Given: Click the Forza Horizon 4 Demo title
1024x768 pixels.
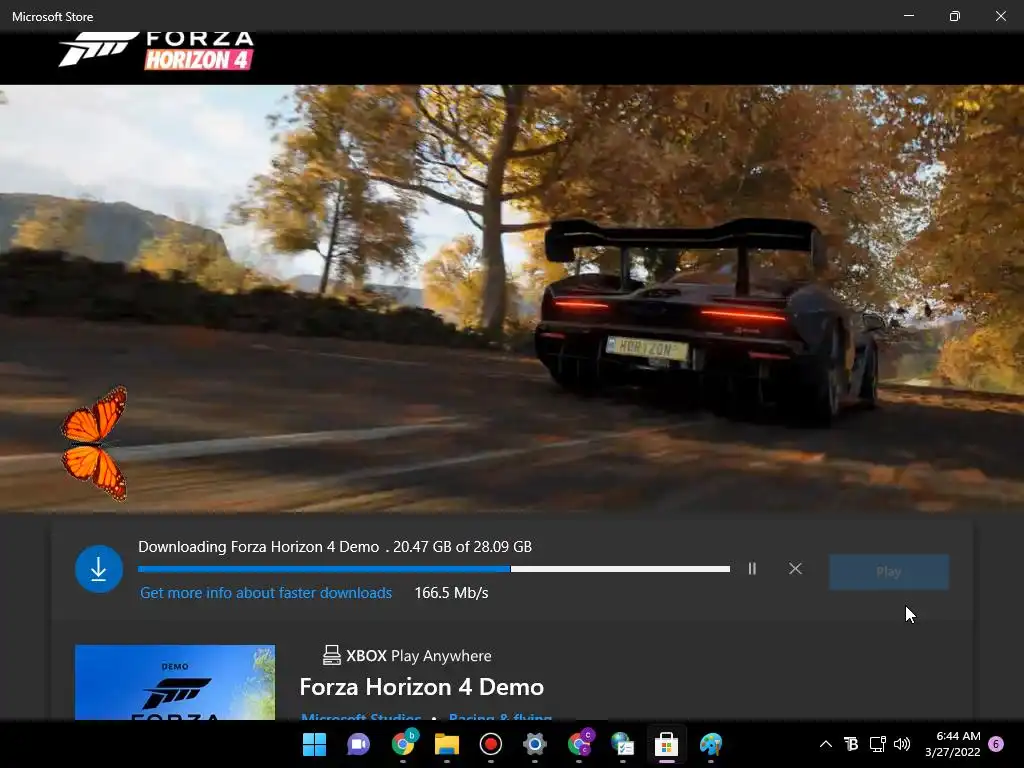Looking at the screenshot, I should (421, 687).
